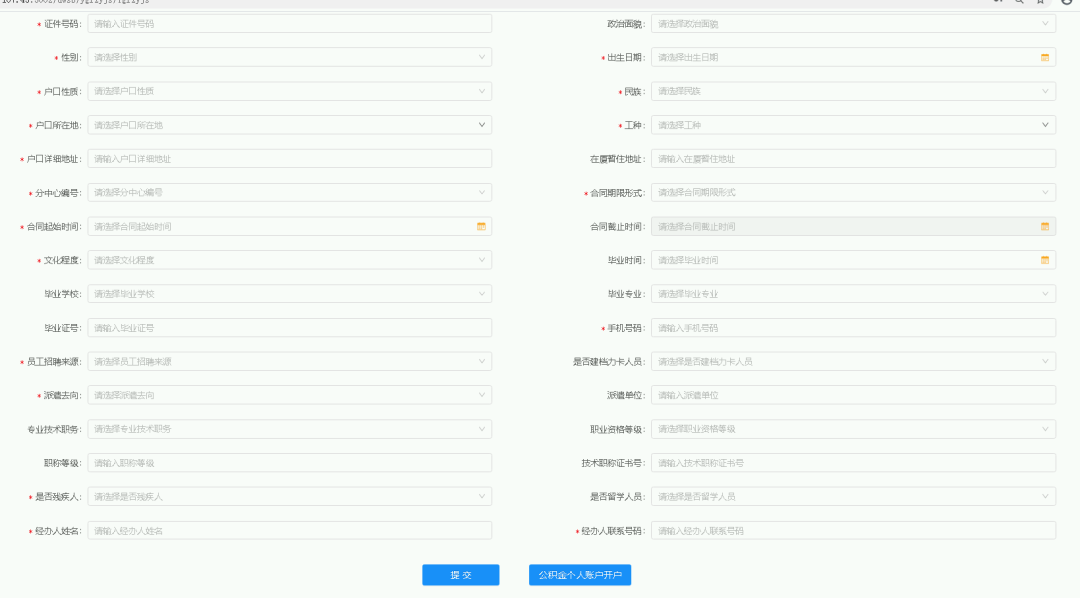
Task: Click into the 户口详细地址 input
Action: pos(289,158)
